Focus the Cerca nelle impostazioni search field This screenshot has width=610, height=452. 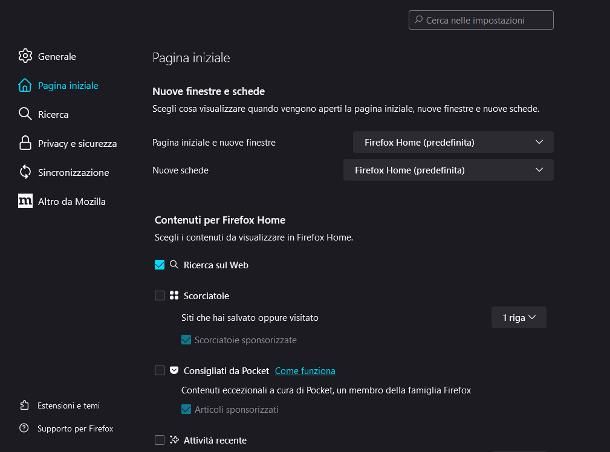pos(481,20)
